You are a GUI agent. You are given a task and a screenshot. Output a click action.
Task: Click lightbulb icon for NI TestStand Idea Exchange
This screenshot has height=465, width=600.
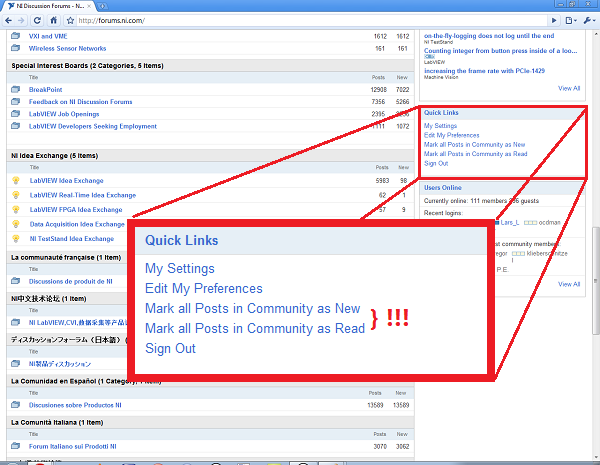[16, 238]
